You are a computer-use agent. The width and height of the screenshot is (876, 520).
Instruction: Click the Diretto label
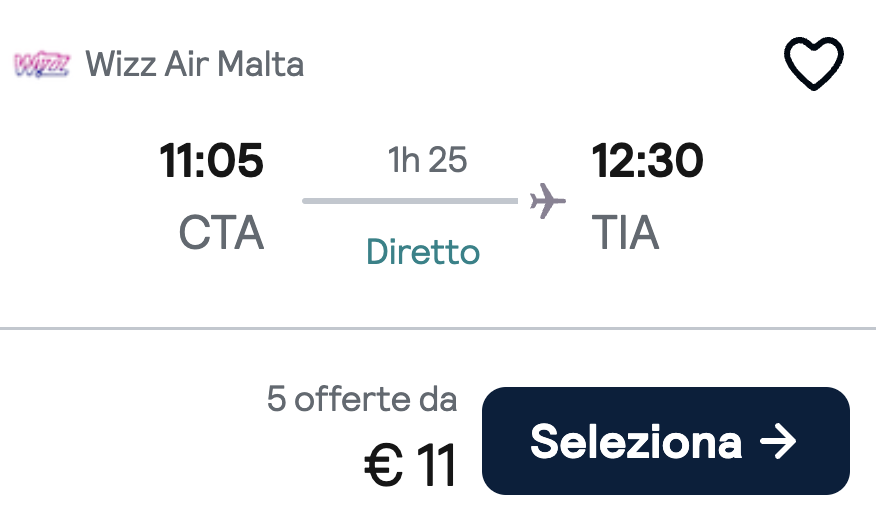423,251
